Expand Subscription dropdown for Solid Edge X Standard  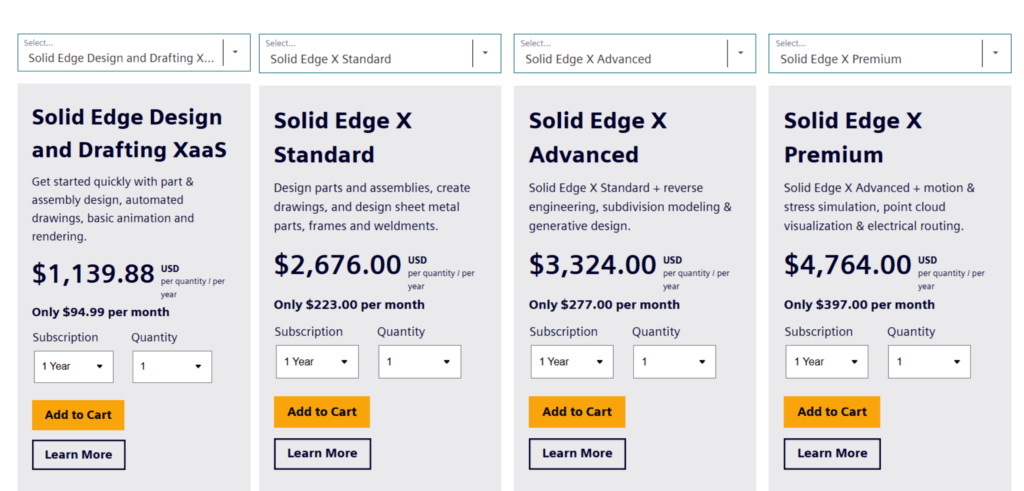coord(317,361)
